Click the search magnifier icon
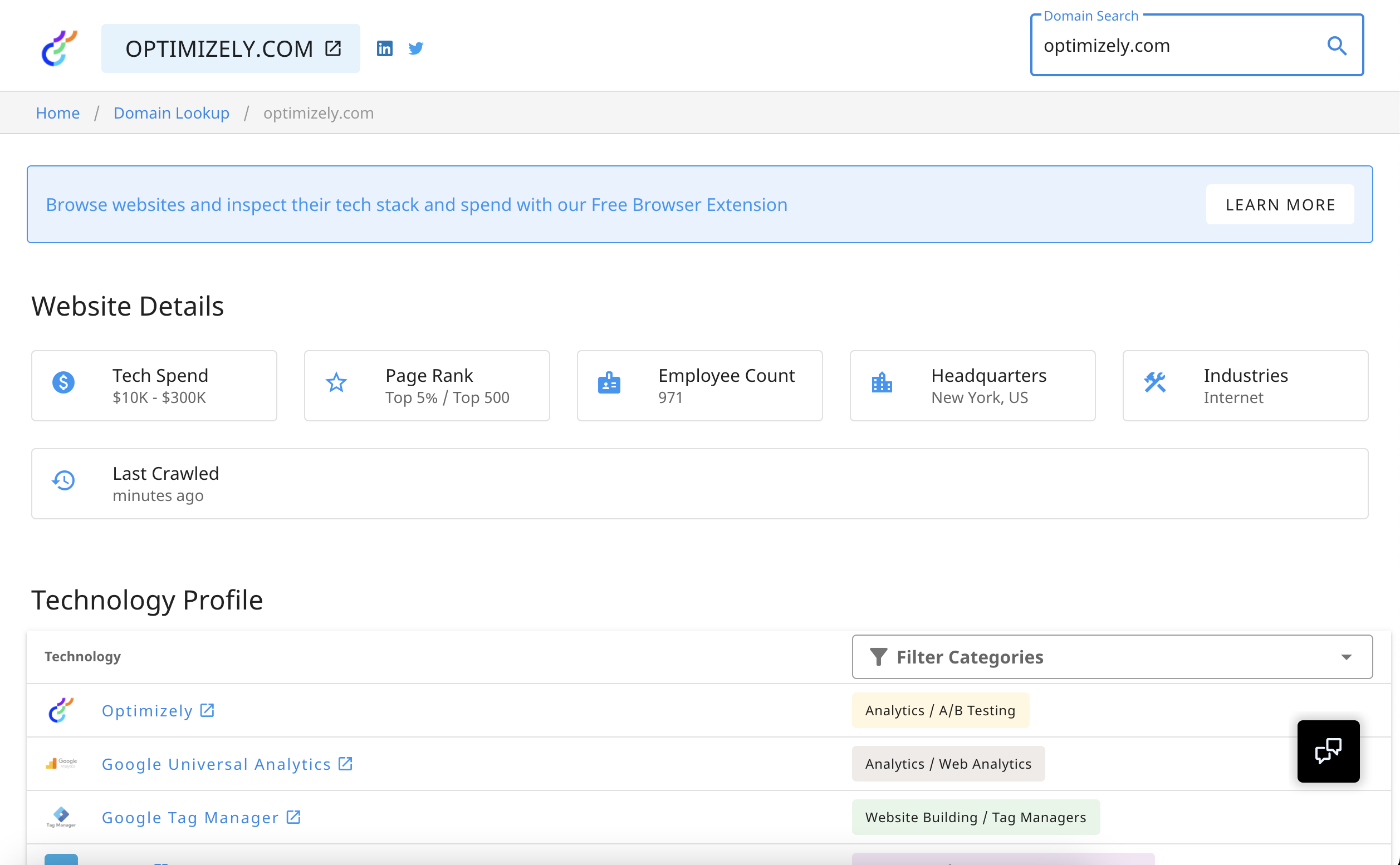The height and width of the screenshot is (865, 1400). click(x=1337, y=46)
